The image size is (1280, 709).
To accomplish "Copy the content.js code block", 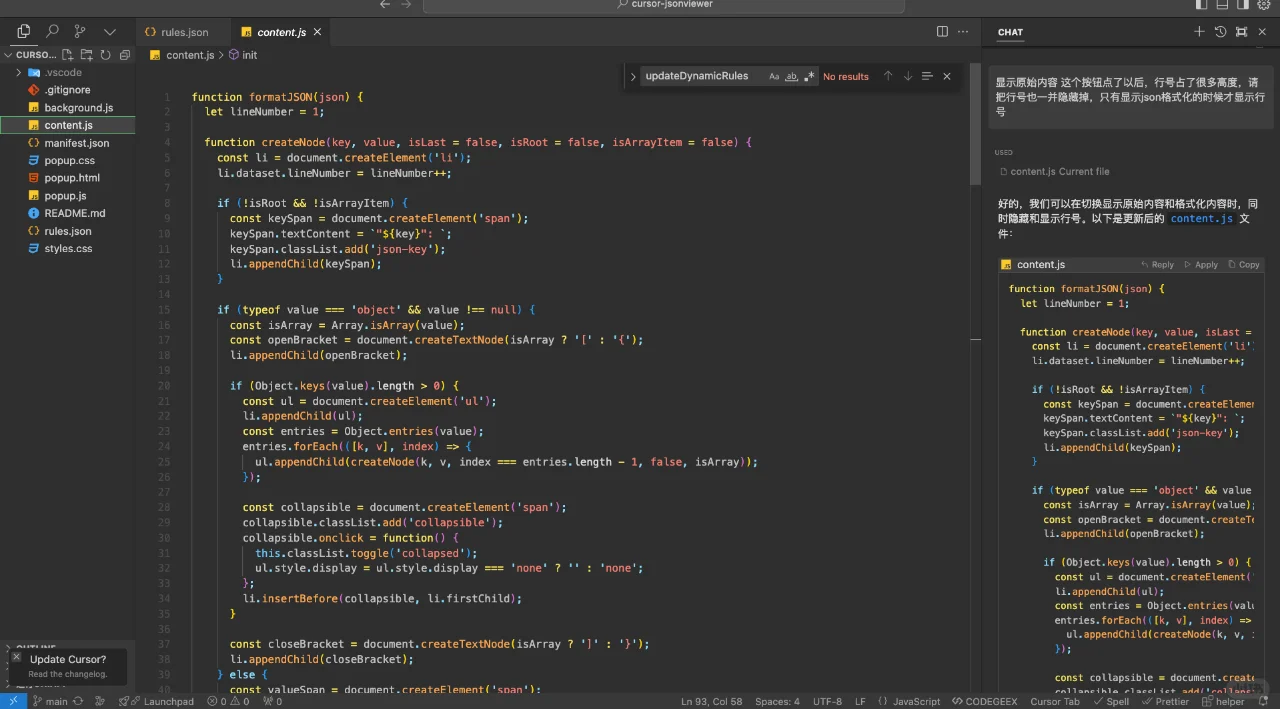I will pyautogui.click(x=1244, y=265).
